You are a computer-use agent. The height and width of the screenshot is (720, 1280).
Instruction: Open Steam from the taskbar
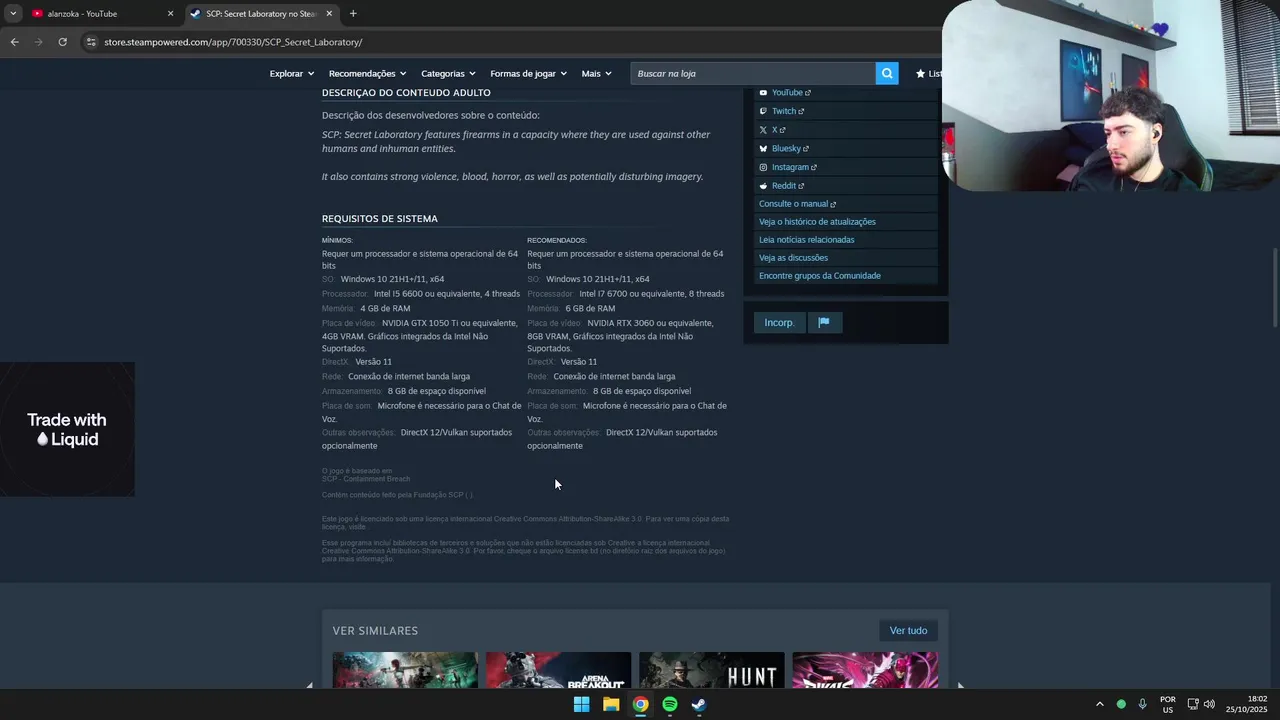[699, 704]
